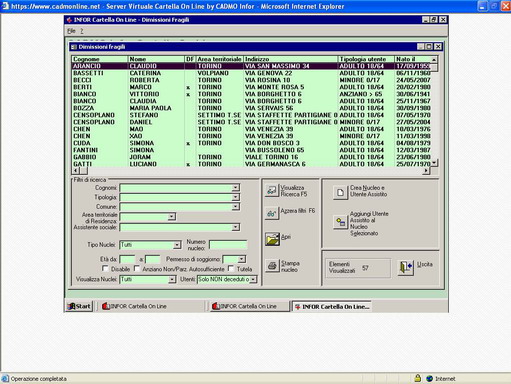Image resolution: width=511 pixels, height=384 pixels.
Task: Expand the Assistente sociale dropdown
Action: click(236, 227)
